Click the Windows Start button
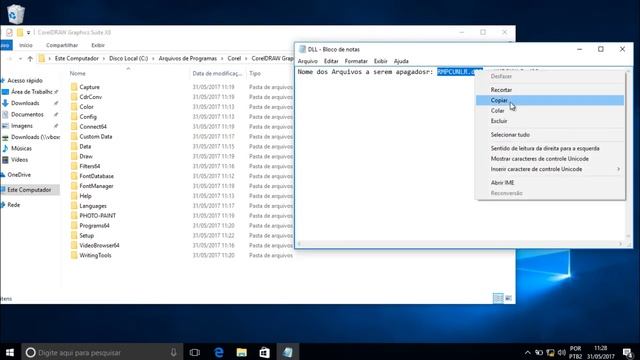The height and width of the screenshot is (360, 640). (10, 352)
